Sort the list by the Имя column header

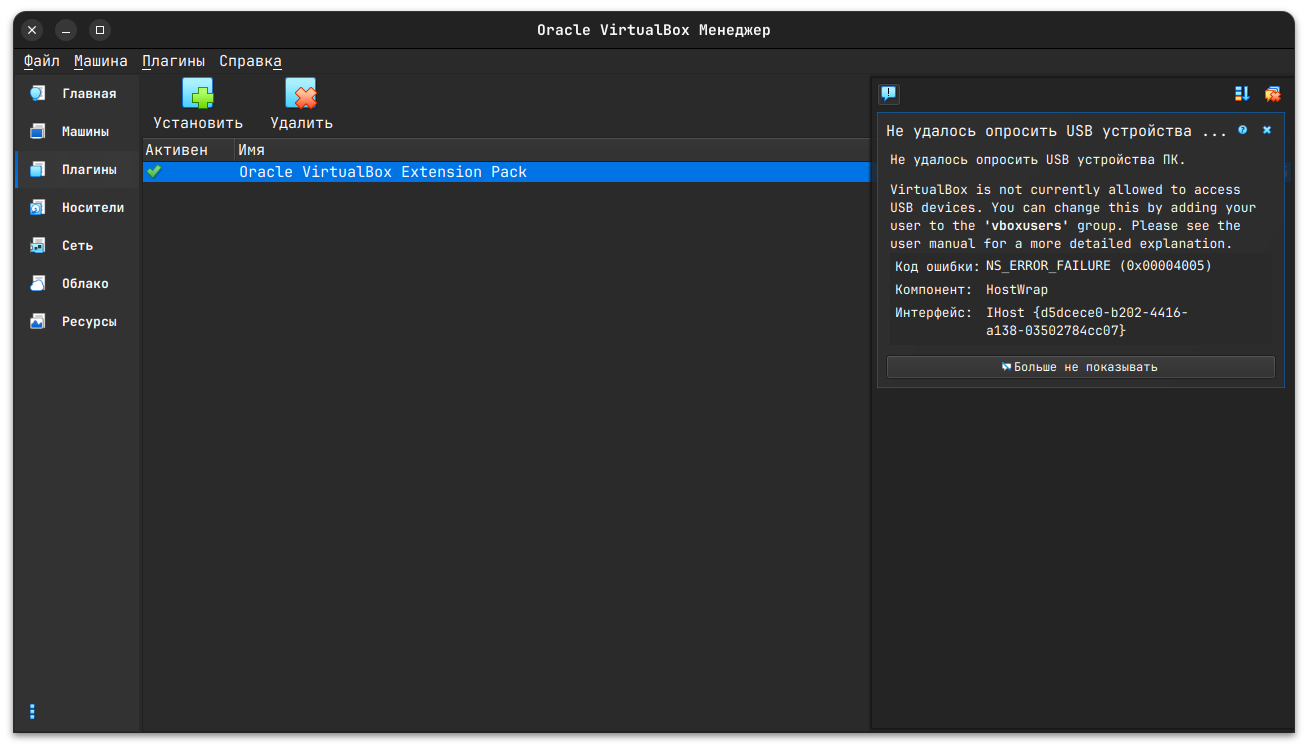550,150
